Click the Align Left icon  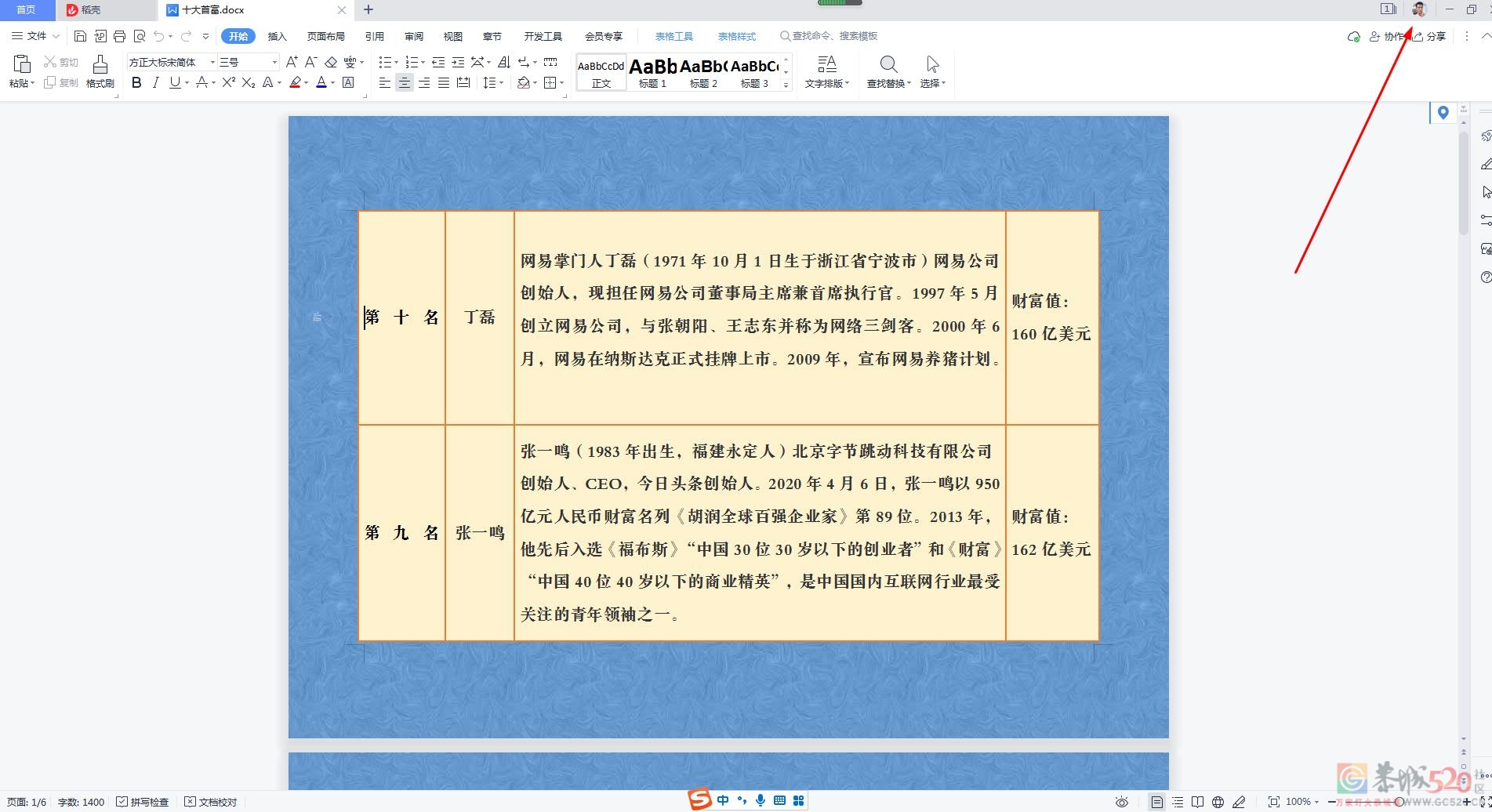(385, 82)
